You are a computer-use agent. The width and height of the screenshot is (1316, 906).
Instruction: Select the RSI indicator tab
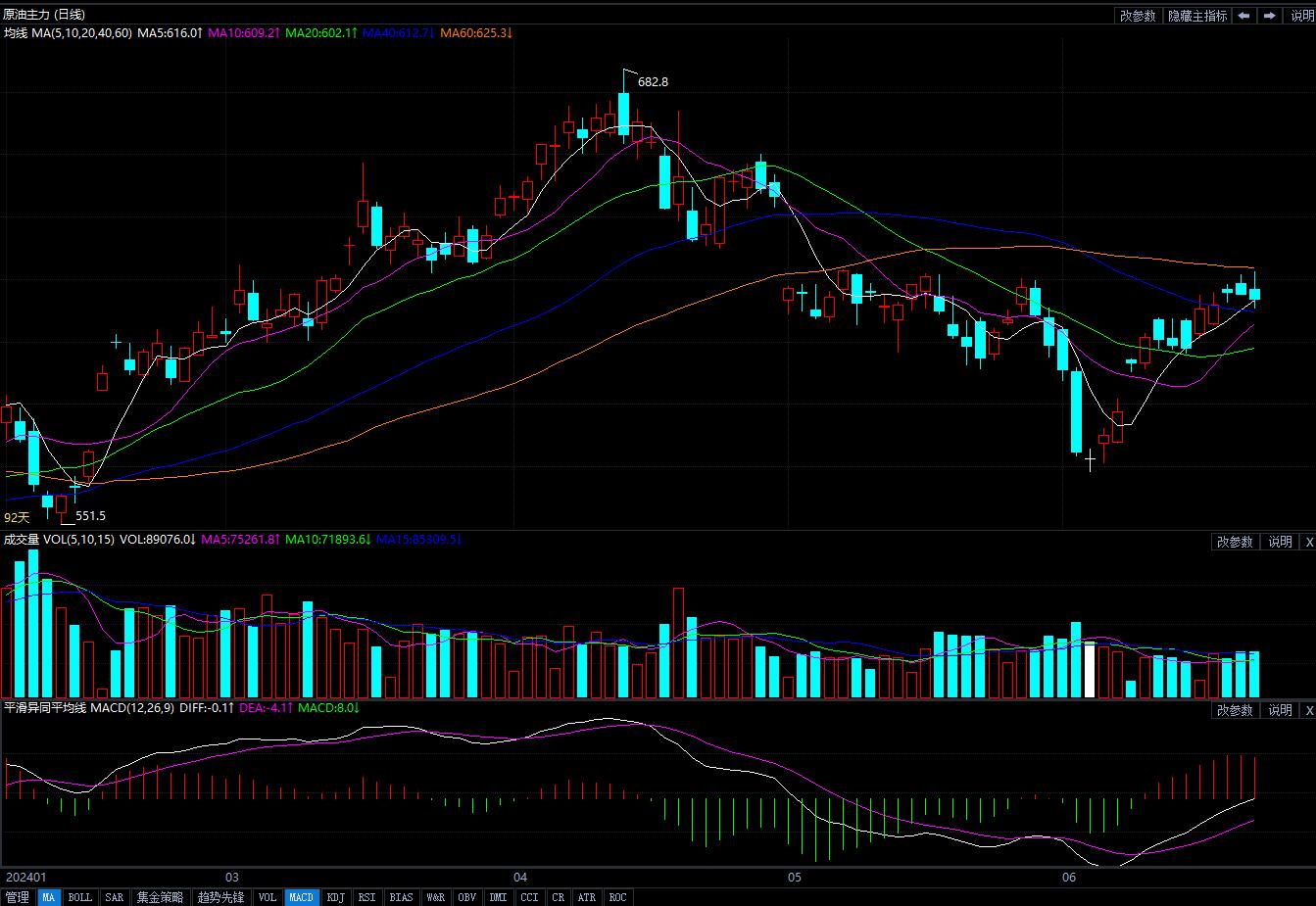366,897
